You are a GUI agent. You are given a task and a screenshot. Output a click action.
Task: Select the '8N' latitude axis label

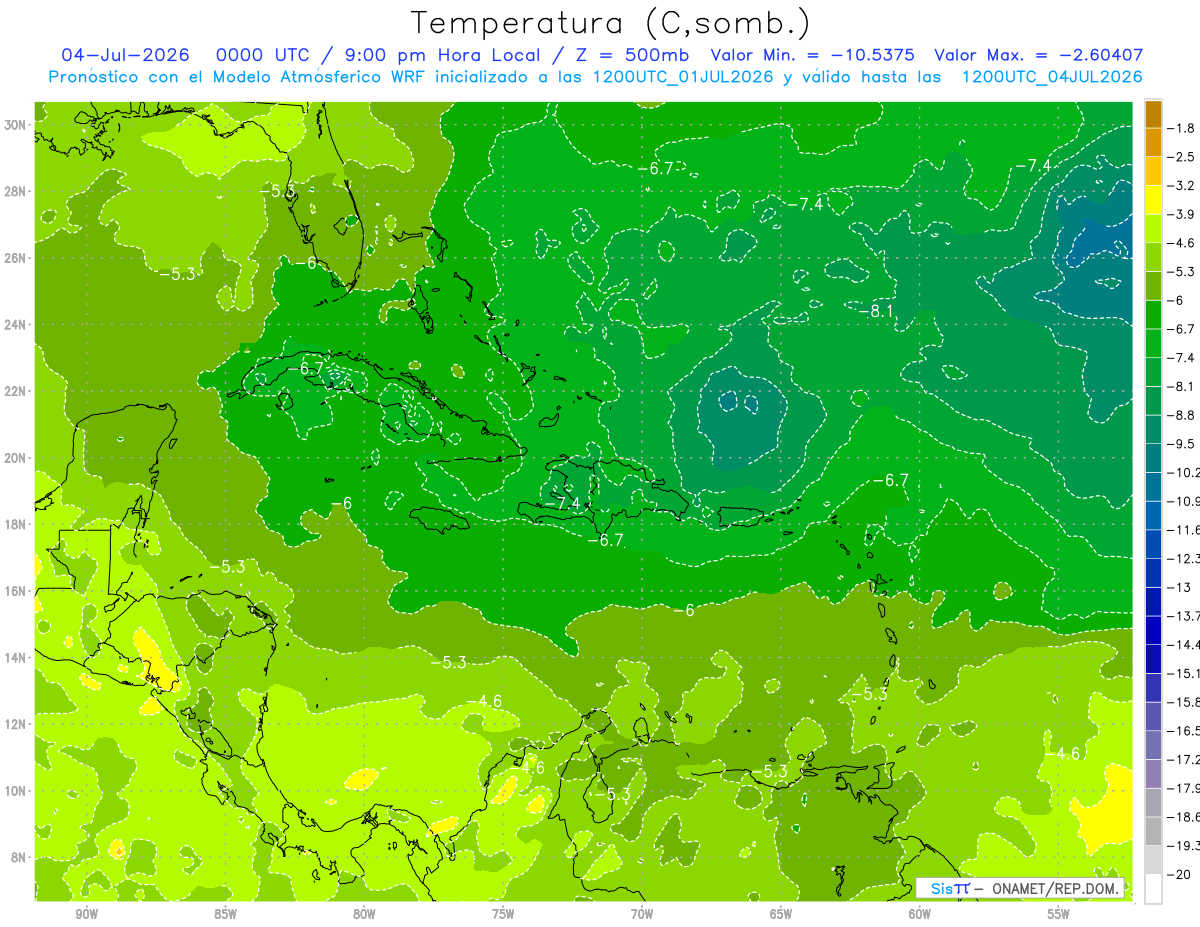tap(18, 857)
